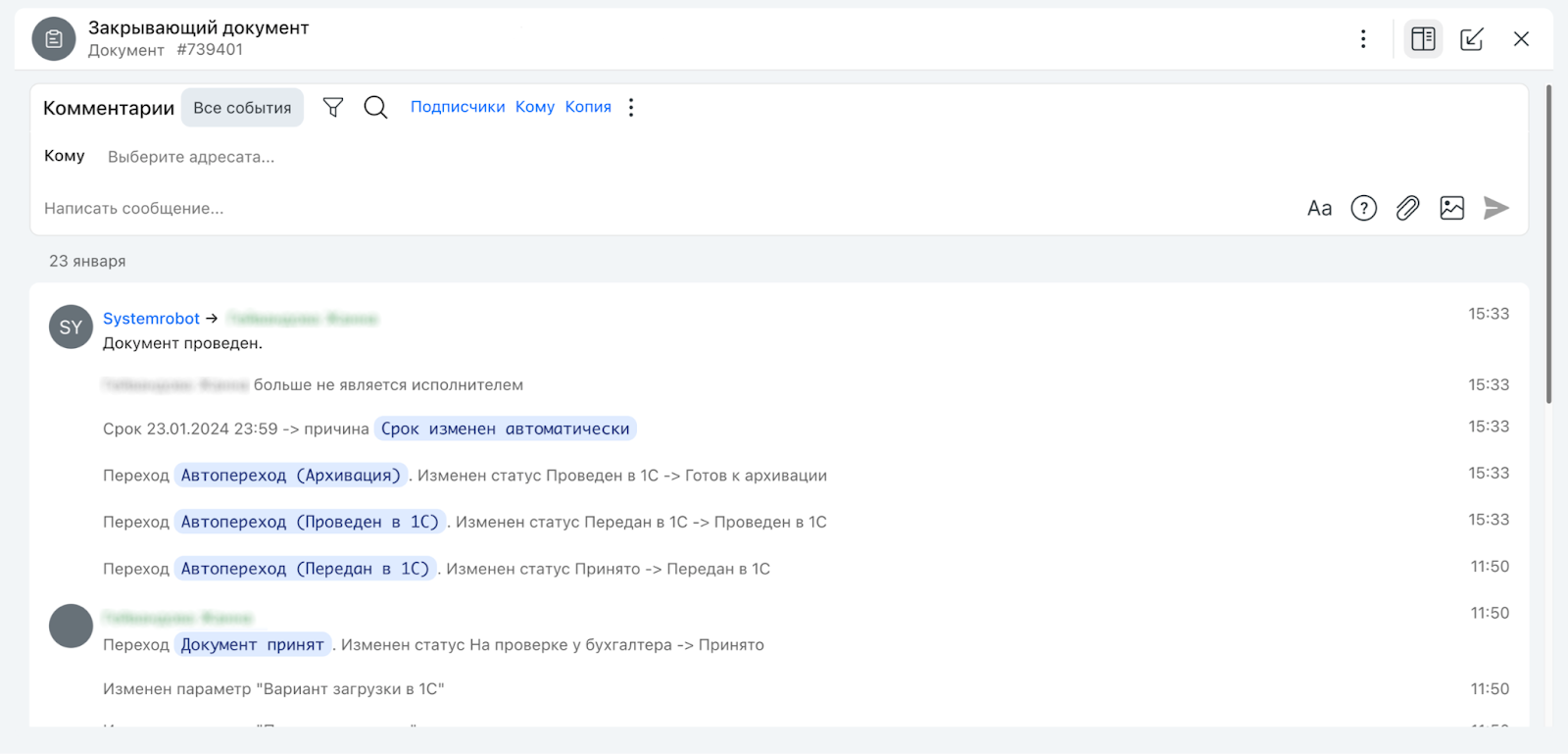Viewport: 1568px width, 754px height.
Task: Click "больше не является исполнителем" event text
Action: [x=388, y=385]
